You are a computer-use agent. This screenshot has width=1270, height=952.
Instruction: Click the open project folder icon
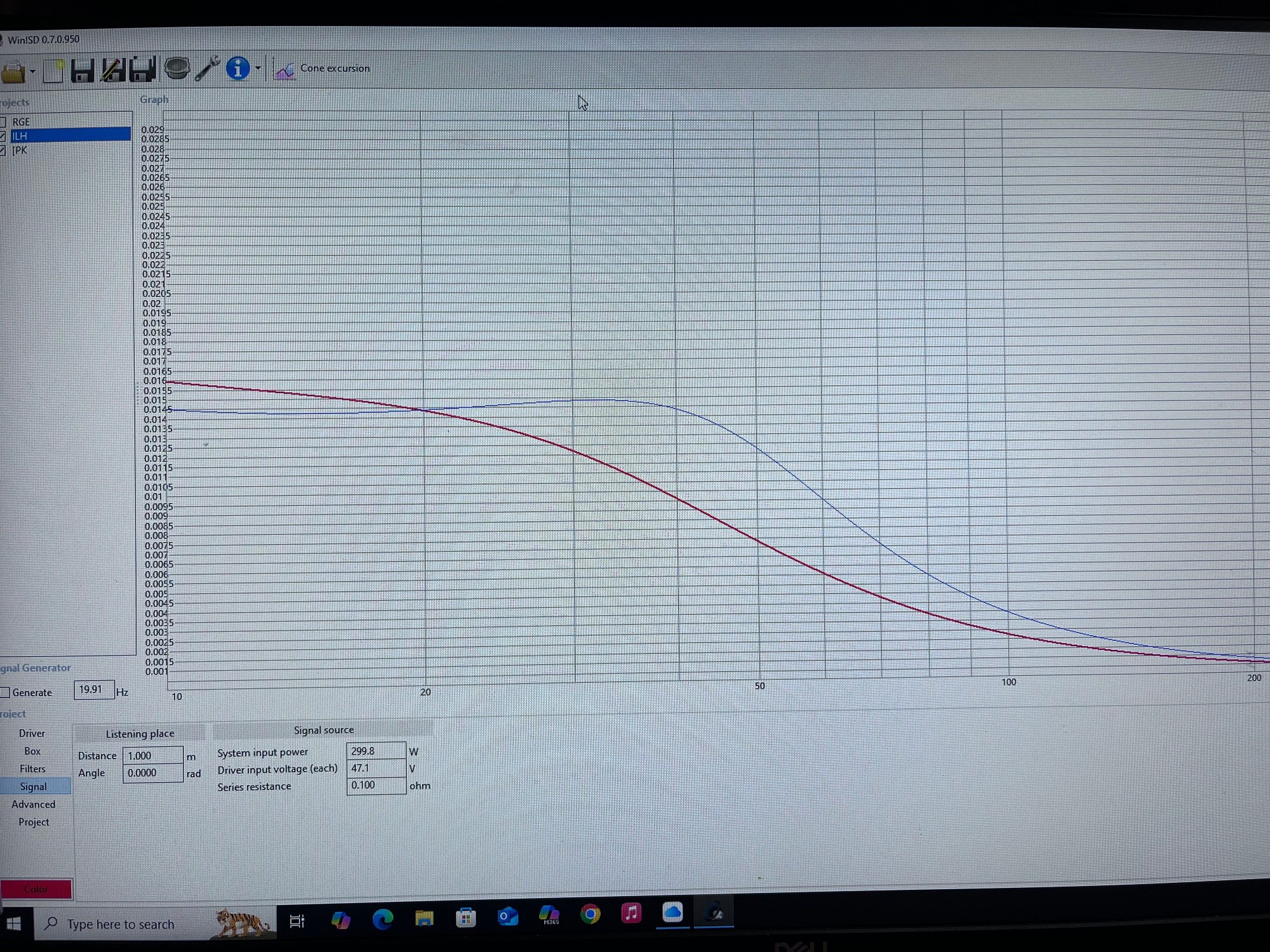point(13,72)
